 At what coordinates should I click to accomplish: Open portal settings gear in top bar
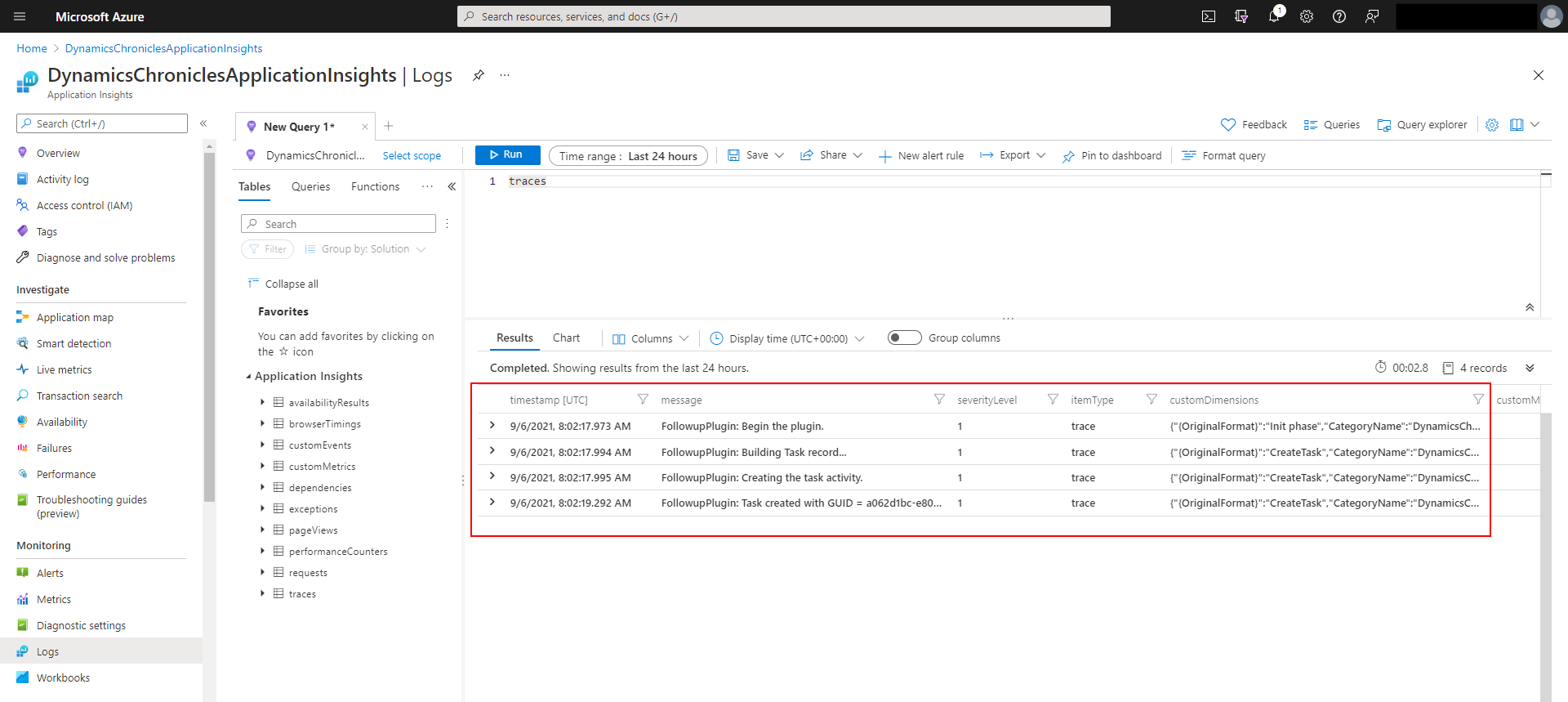[1307, 16]
